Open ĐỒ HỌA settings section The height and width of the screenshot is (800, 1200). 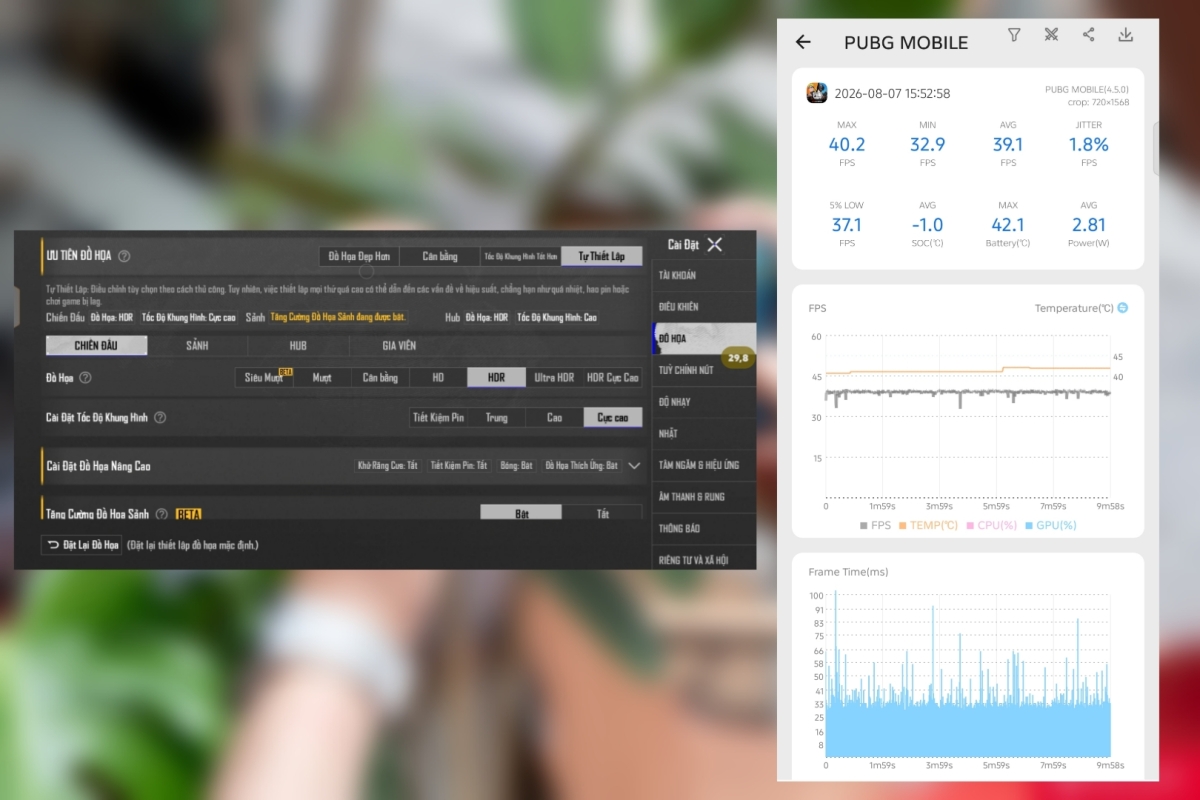[704, 339]
